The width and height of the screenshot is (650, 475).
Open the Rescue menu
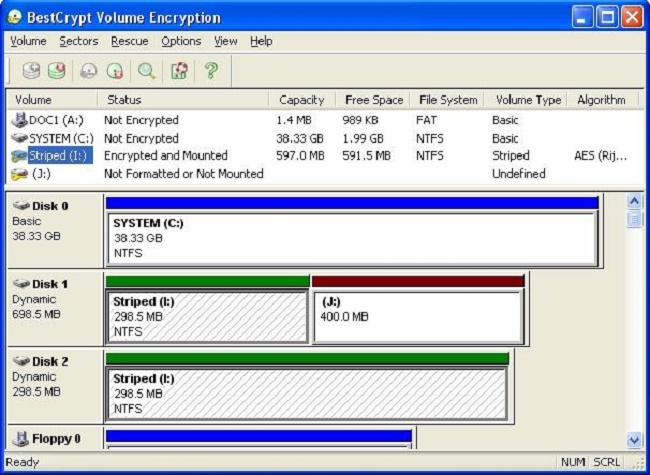130,41
